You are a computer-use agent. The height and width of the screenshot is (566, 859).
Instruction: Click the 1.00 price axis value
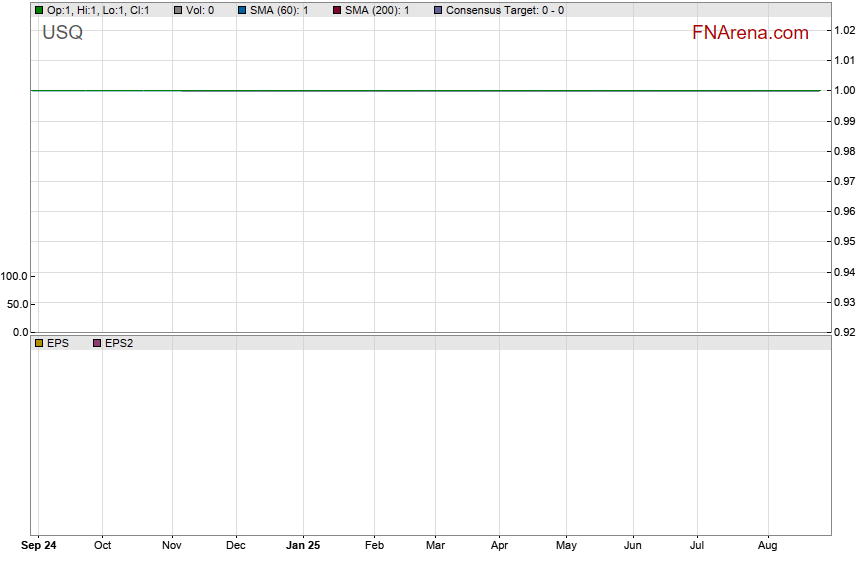(x=843, y=91)
